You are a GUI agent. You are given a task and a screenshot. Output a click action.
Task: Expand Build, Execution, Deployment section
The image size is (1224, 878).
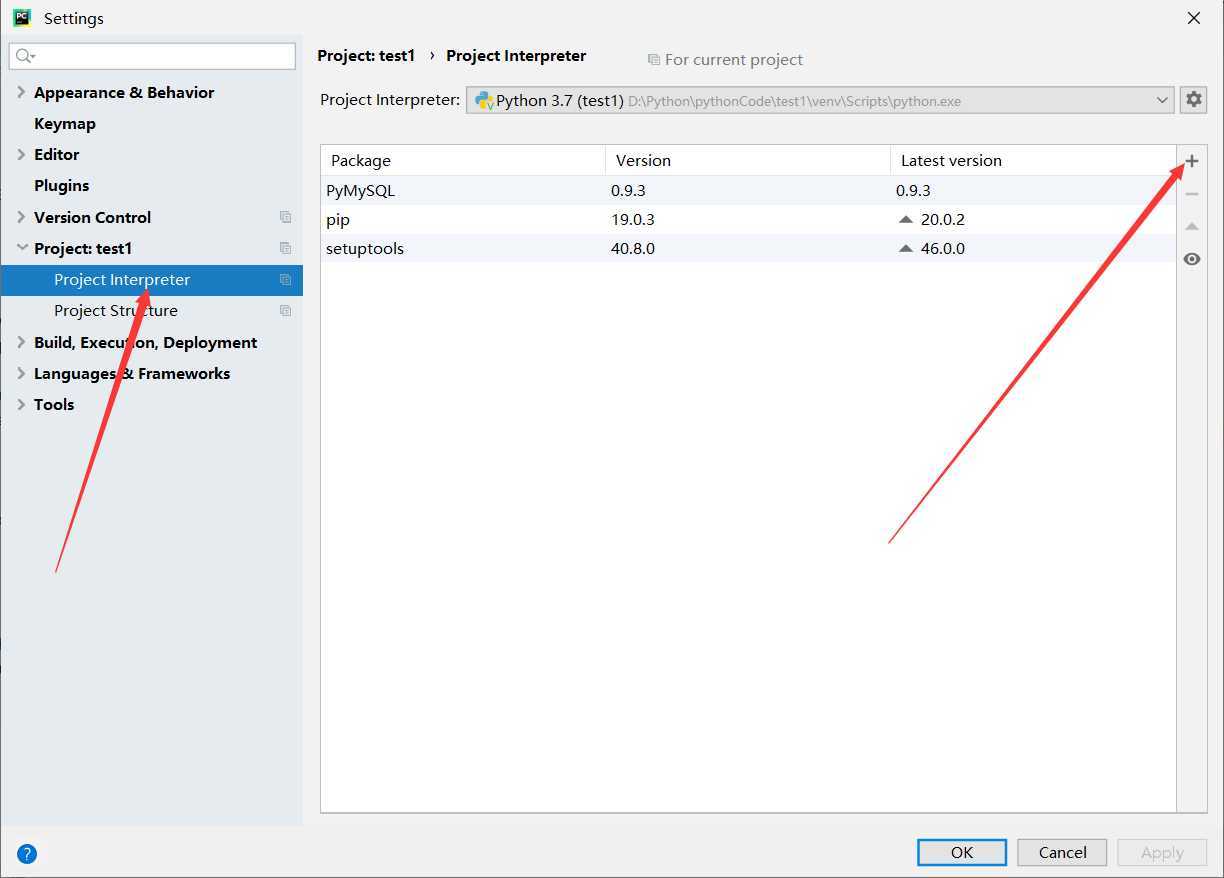point(21,342)
